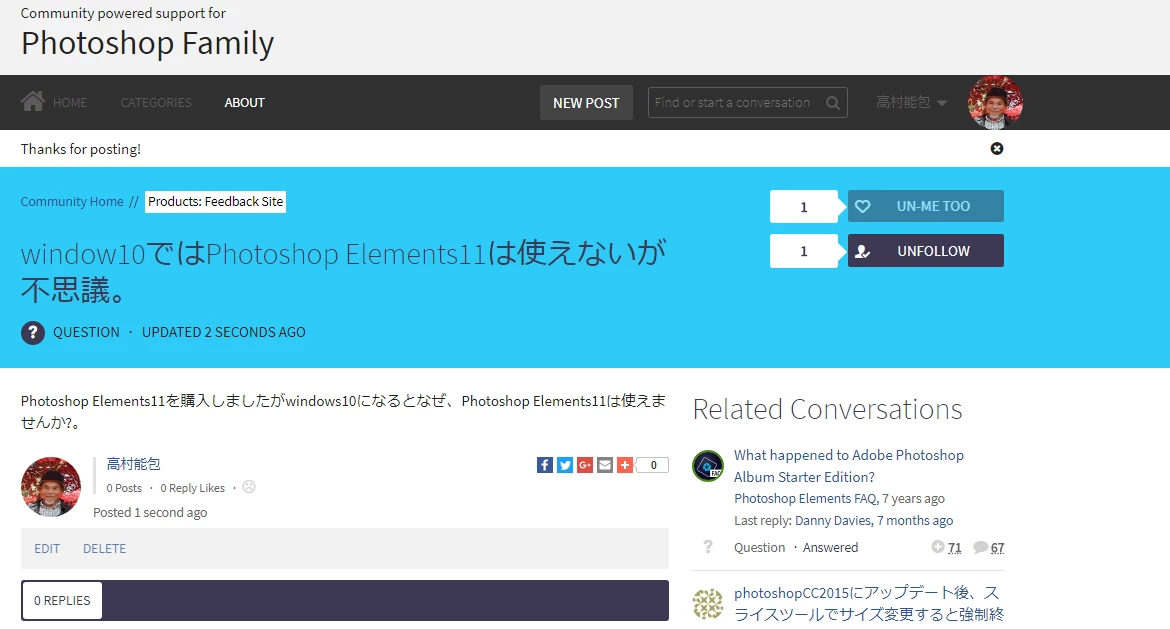Click the 0 Reply Likes text

pyautogui.click(x=193, y=488)
